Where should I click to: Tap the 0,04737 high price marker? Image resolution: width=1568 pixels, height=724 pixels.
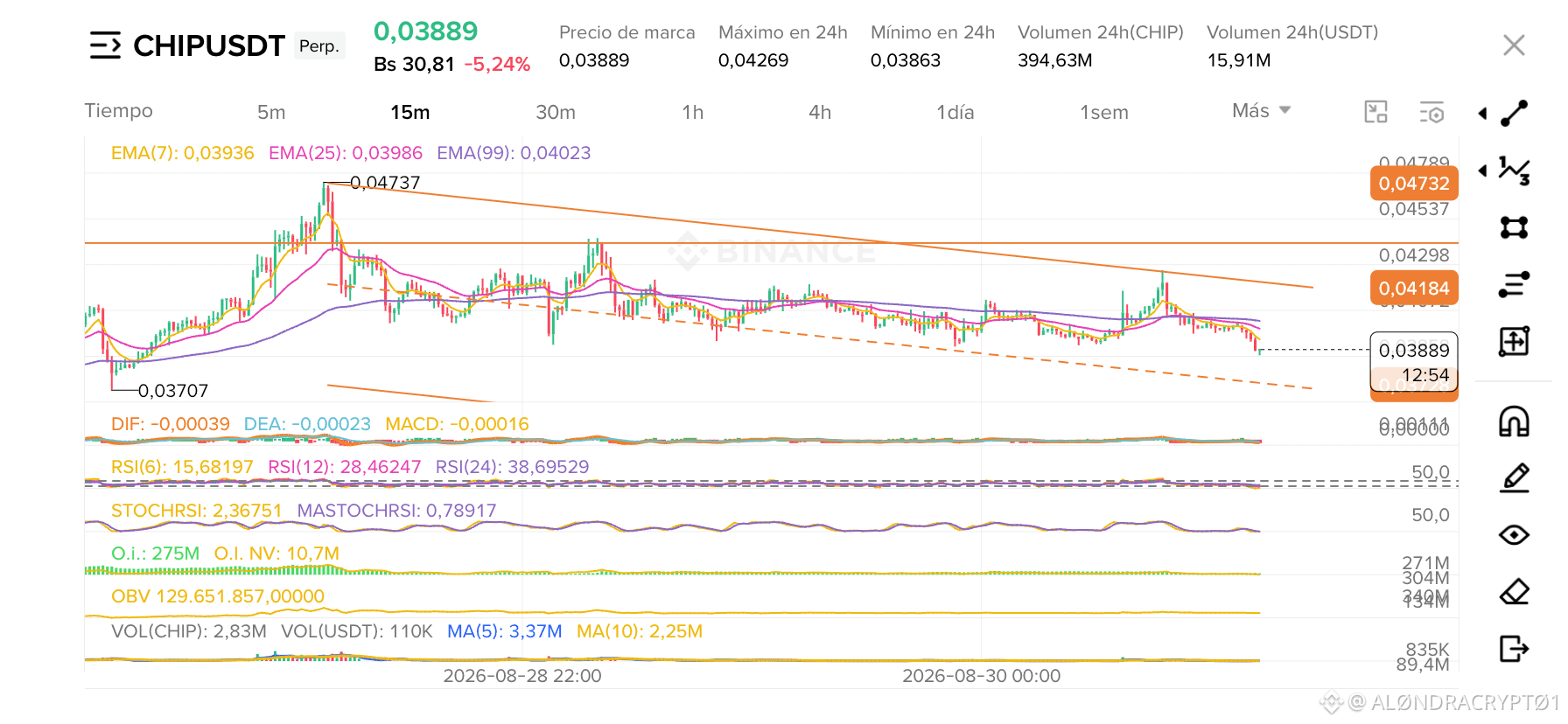pyautogui.click(x=385, y=183)
